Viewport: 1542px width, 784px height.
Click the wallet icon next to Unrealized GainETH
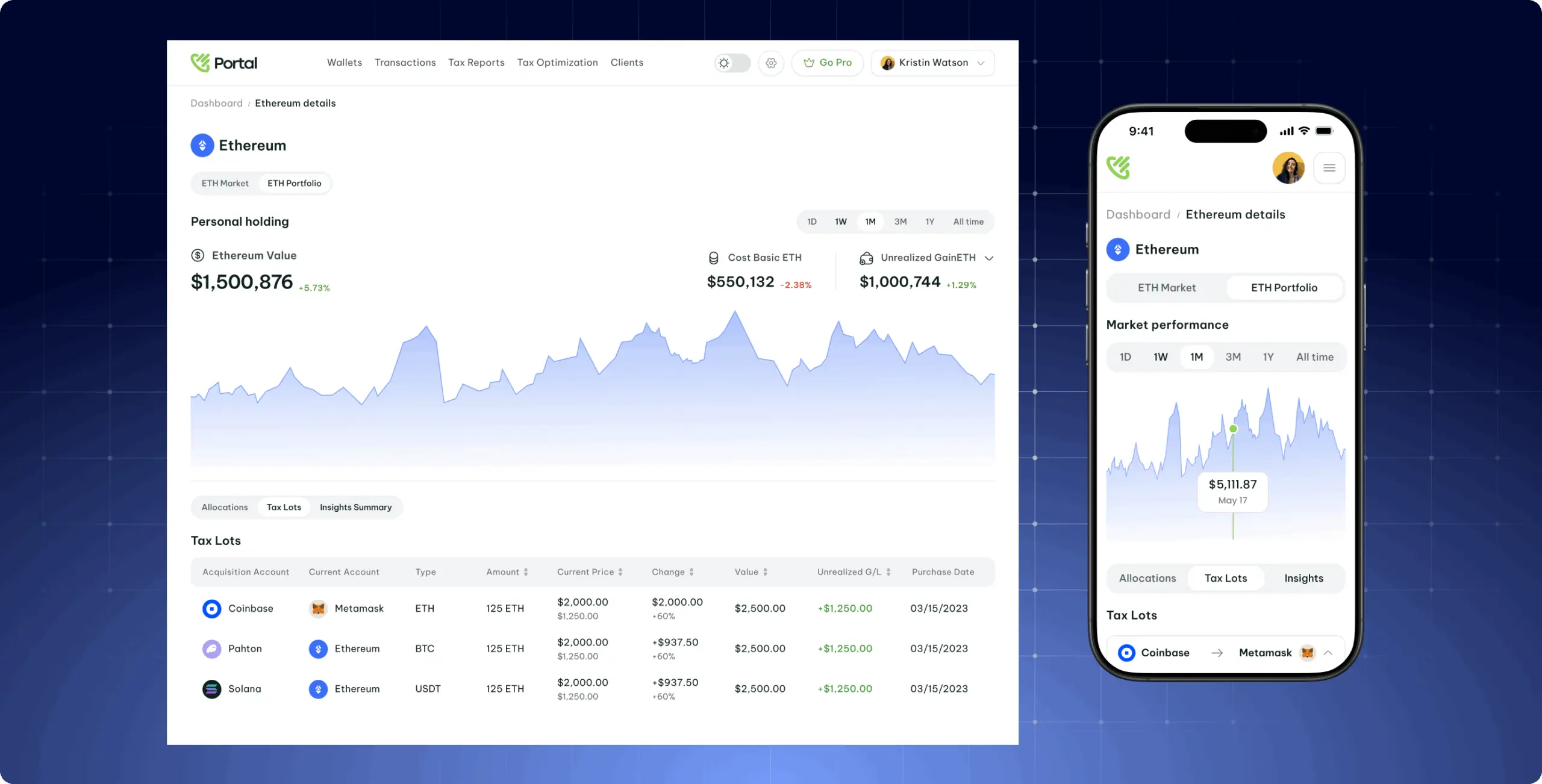click(x=866, y=258)
